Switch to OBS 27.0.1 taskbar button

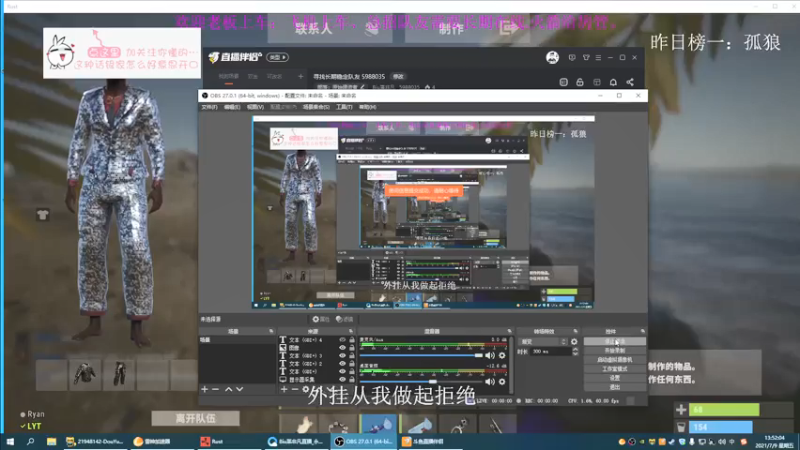coord(364,441)
